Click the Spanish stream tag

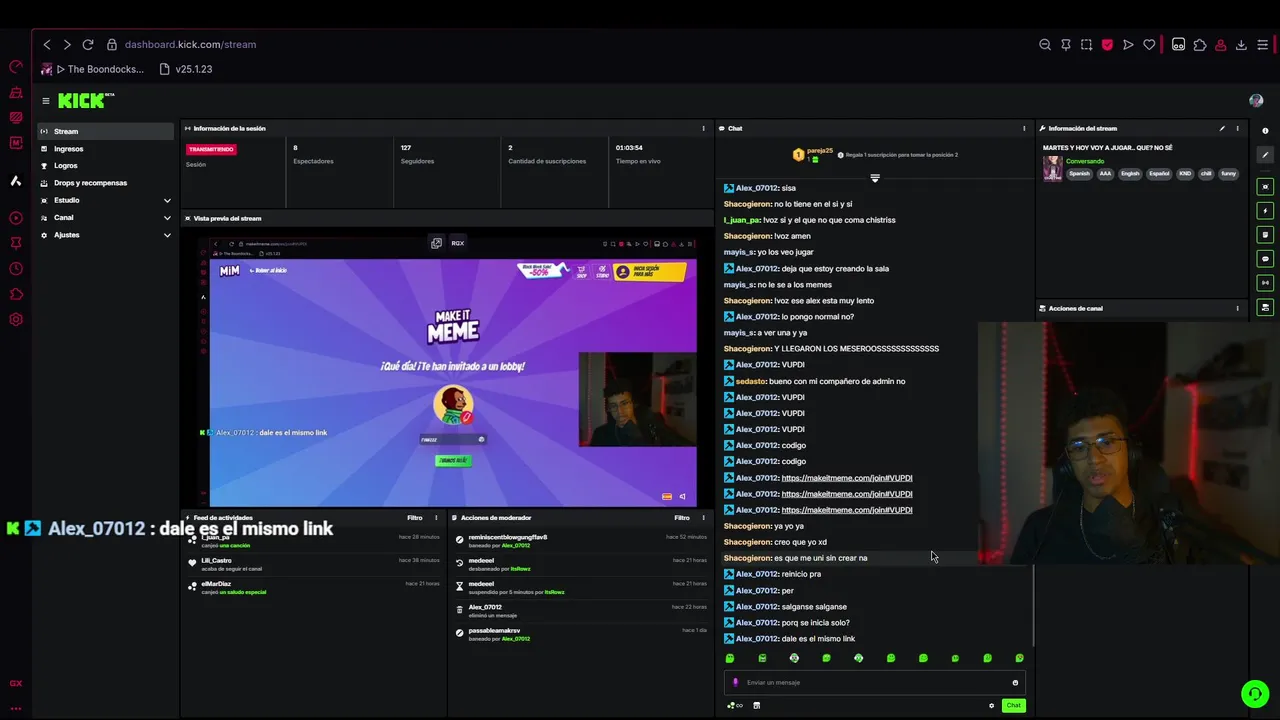pyautogui.click(x=1079, y=173)
